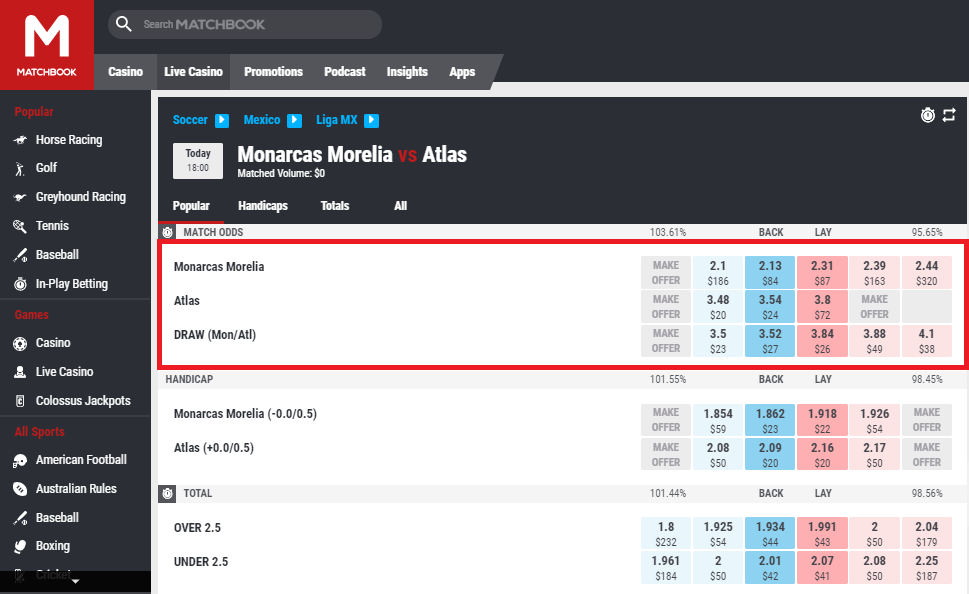This screenshot has width=969, height=594.
Task: Click the Boxing glove icon
Action: pos(20,546)
